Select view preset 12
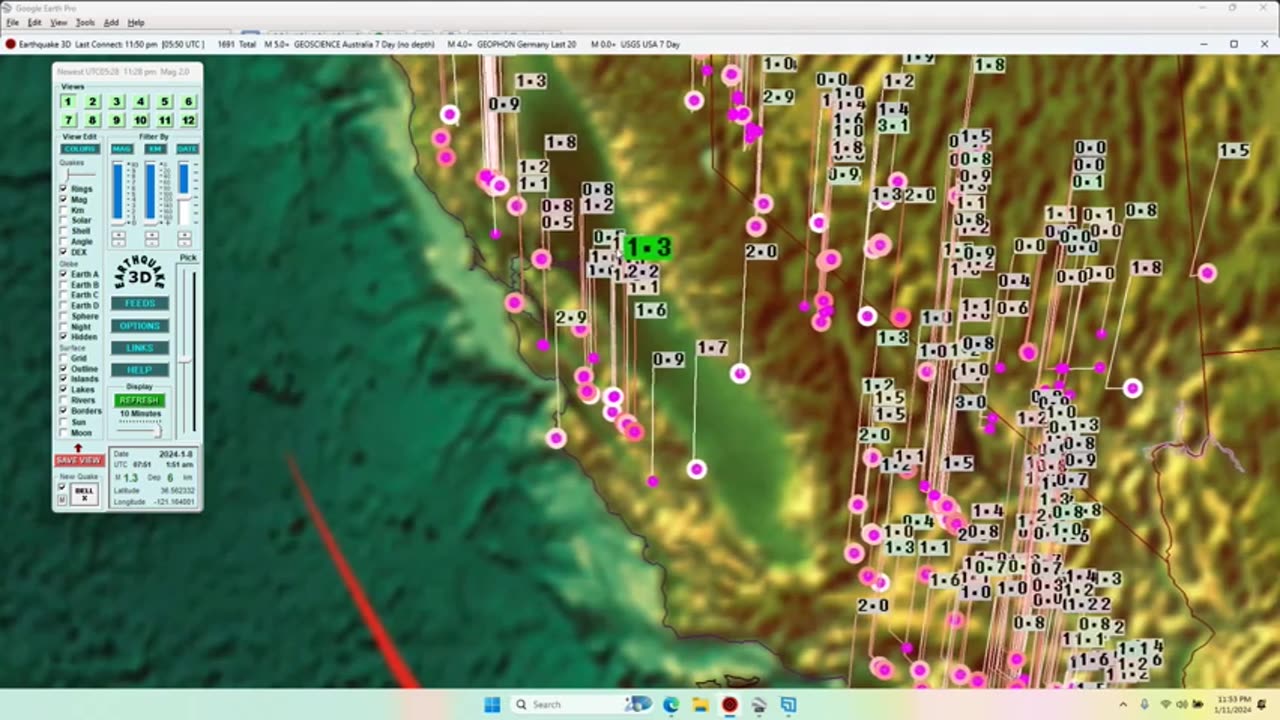 pos(188,120)
